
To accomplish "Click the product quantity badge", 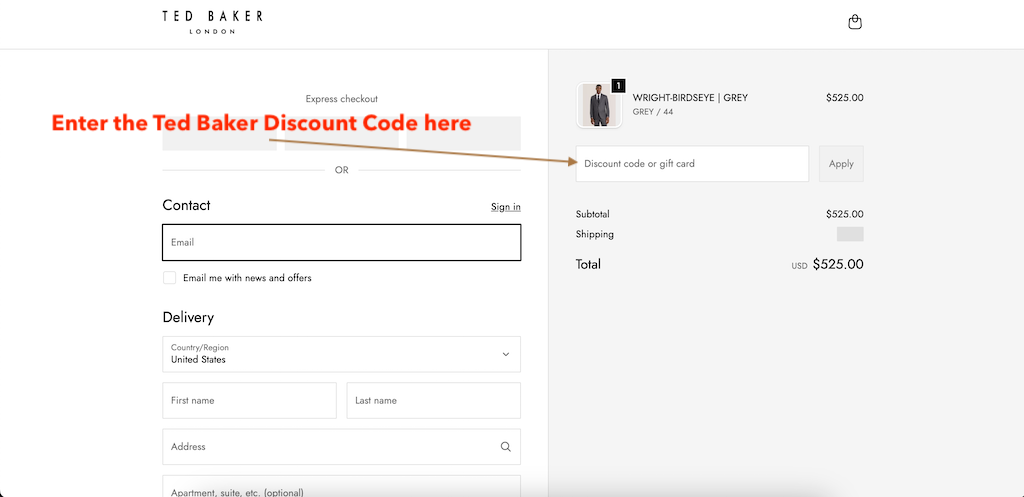I will coord(618,86).
